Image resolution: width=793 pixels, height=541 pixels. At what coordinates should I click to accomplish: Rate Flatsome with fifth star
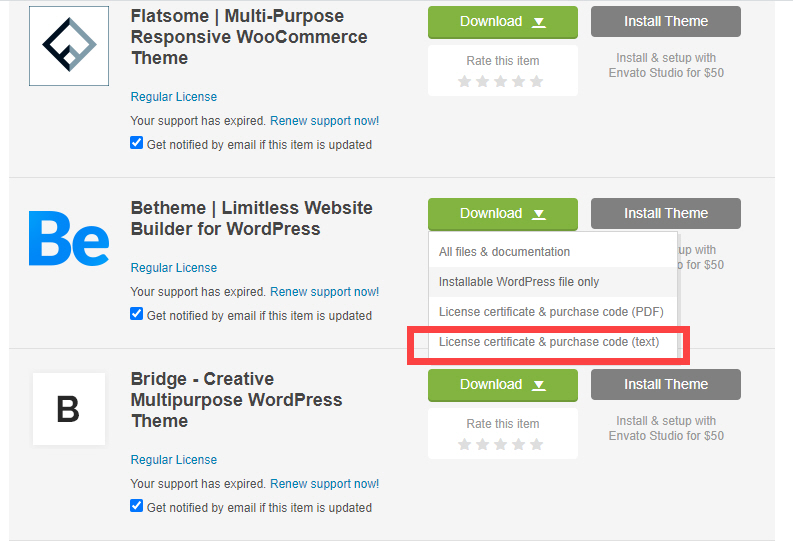coord(537,81)
